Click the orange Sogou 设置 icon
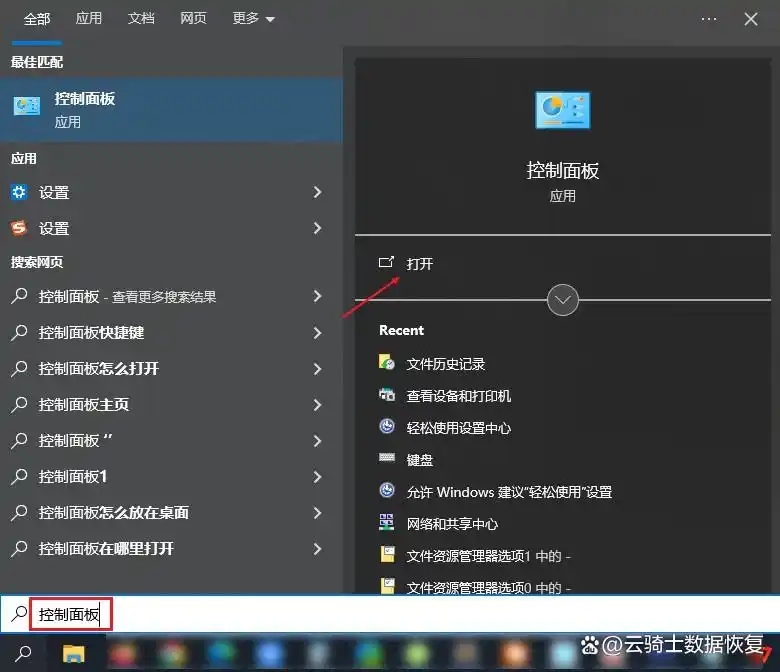 19,228
